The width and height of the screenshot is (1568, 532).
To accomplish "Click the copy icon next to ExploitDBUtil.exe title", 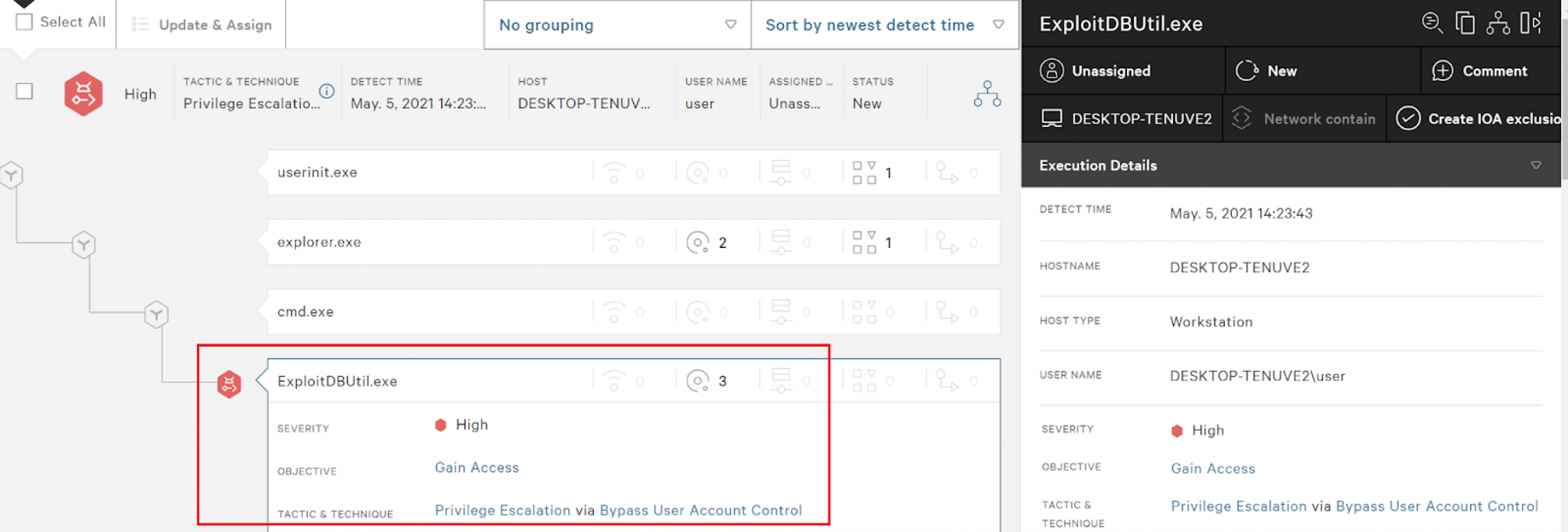I will [x=1465, y=23].
